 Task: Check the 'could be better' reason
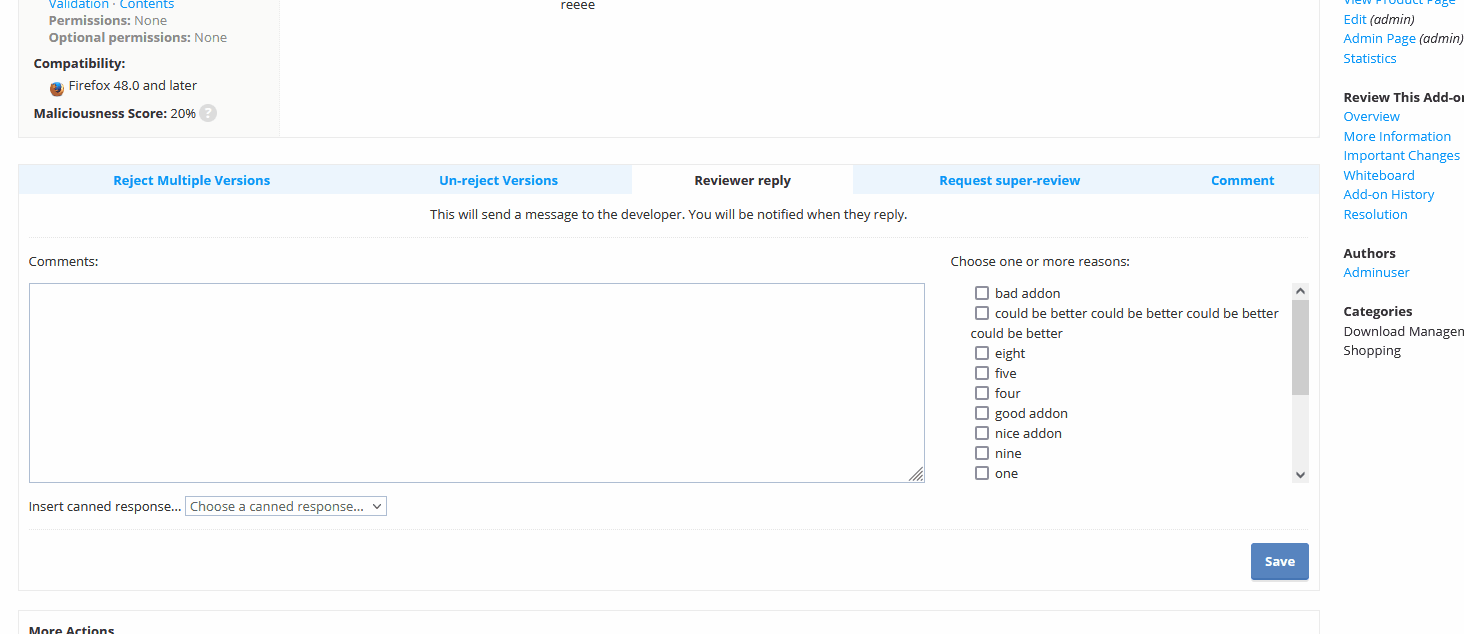(981, 312)
